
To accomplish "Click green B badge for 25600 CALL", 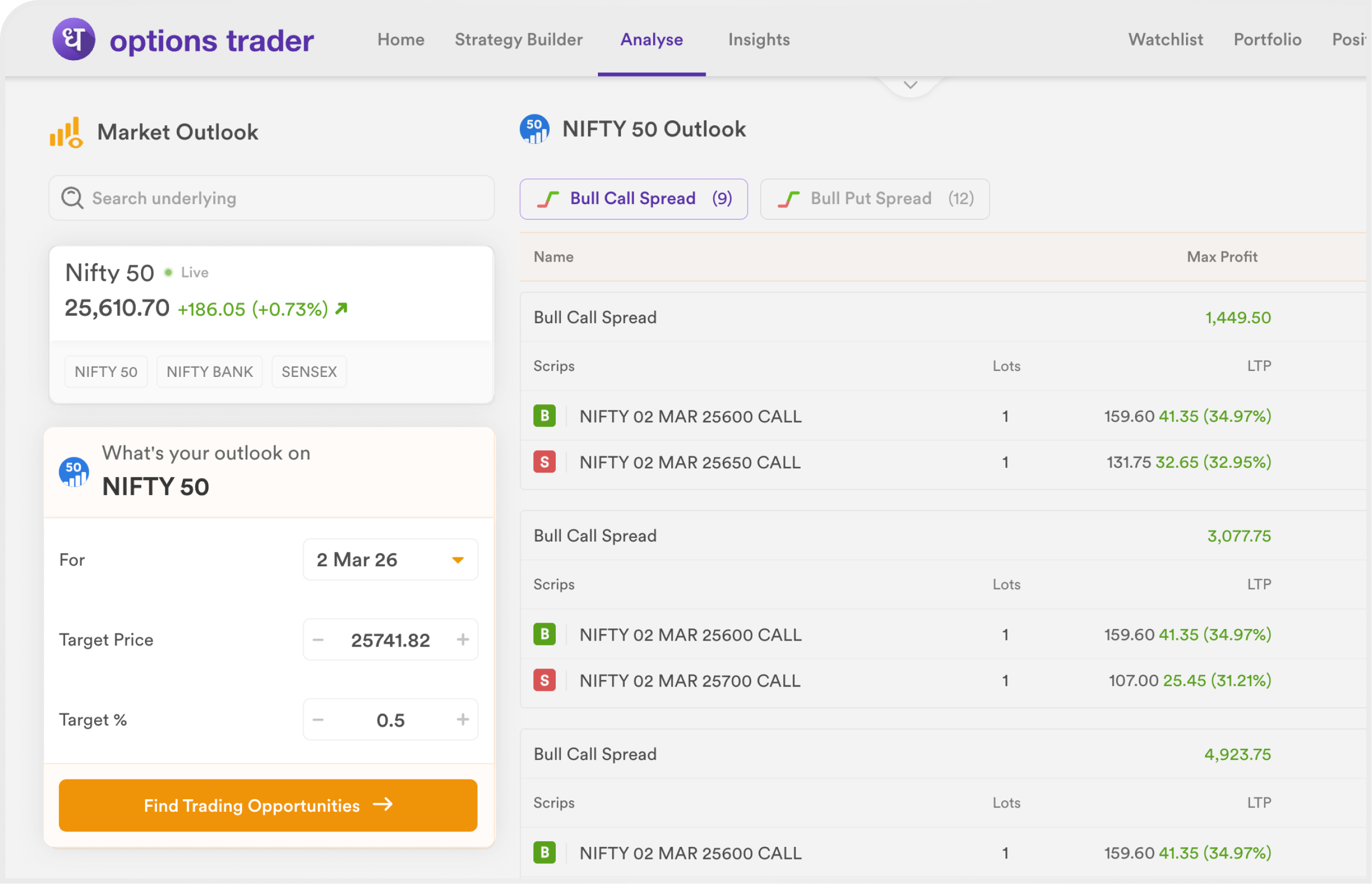I will tap(544, 416).
